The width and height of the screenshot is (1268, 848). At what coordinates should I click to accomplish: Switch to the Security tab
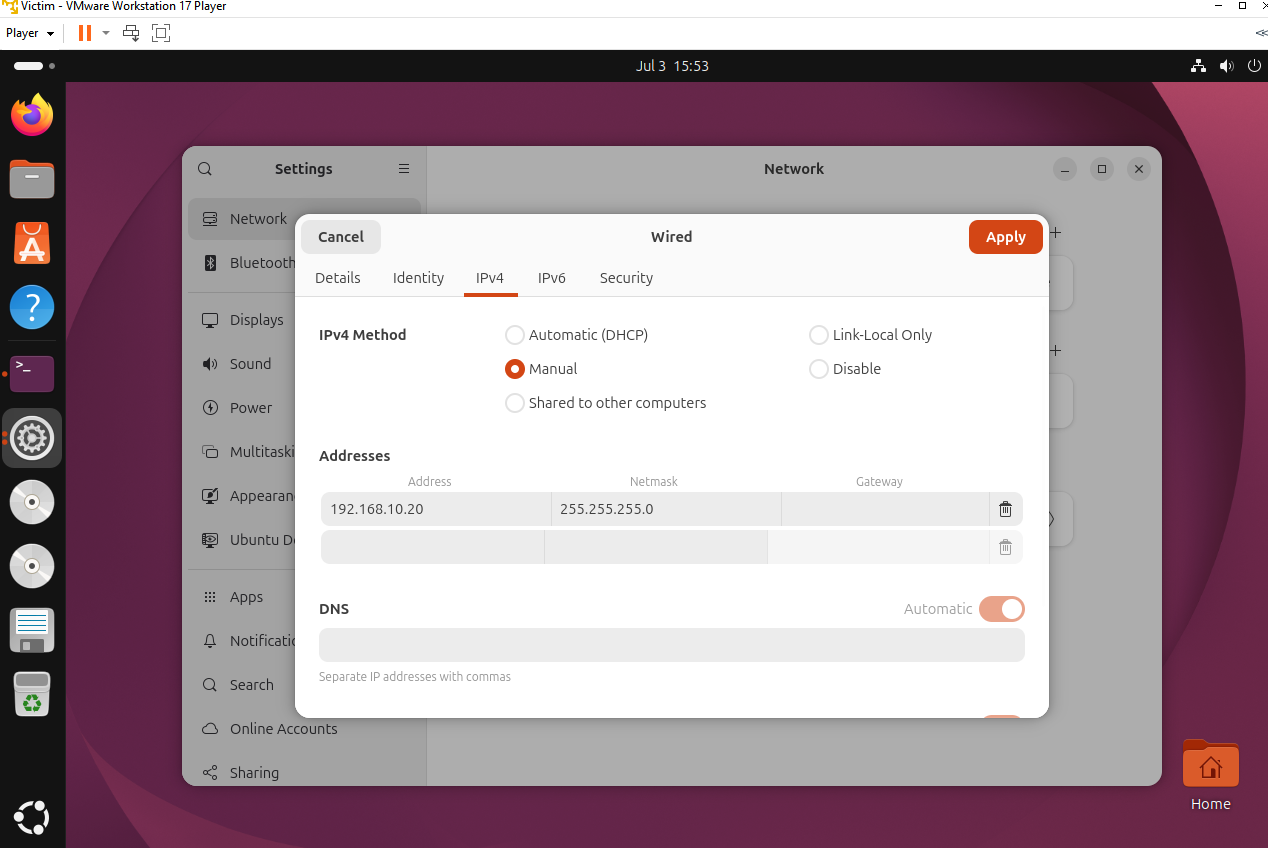coord(626,278)
